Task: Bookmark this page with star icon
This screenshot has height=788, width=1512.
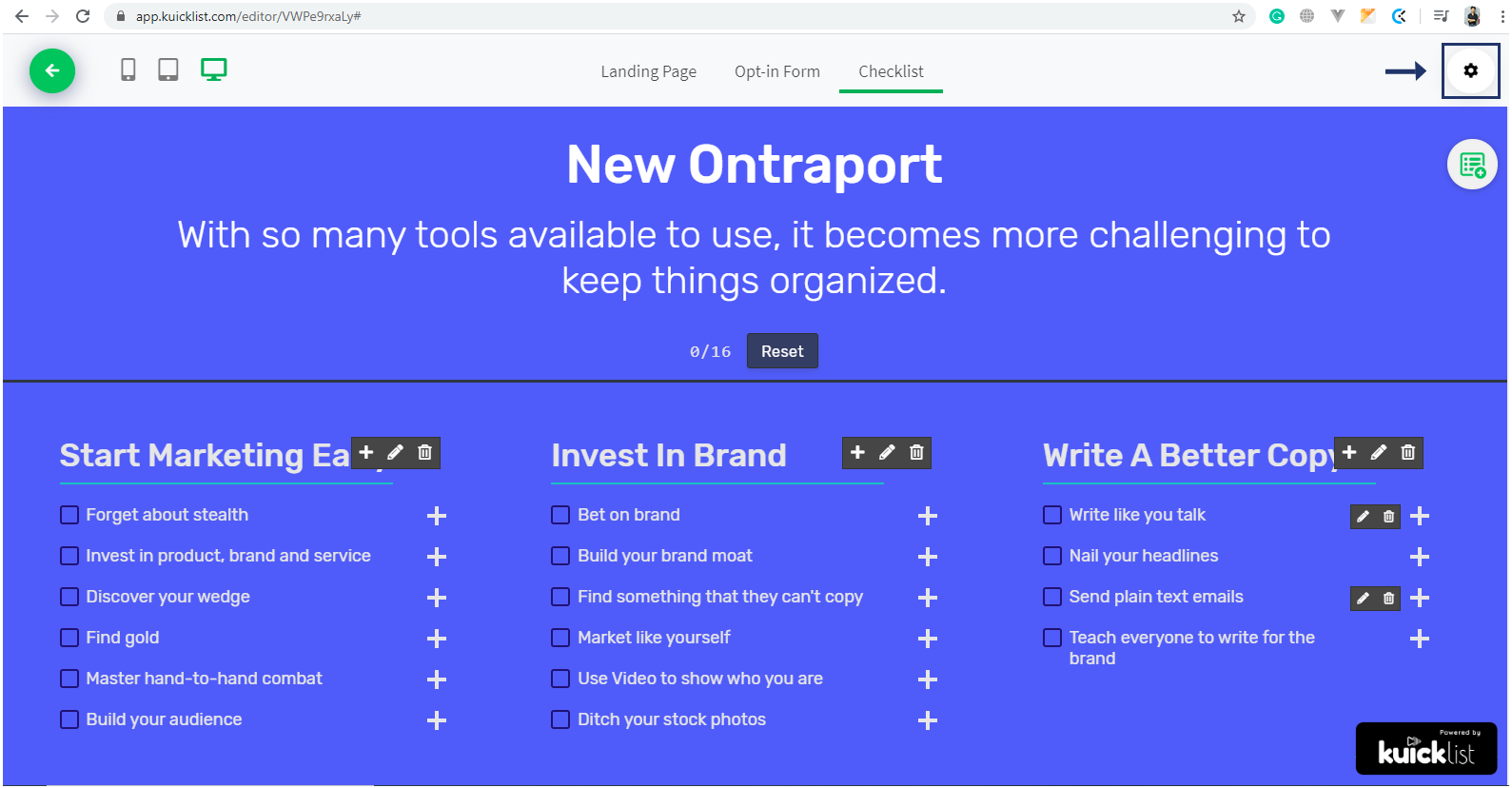Action: (x=1239, y=16)
